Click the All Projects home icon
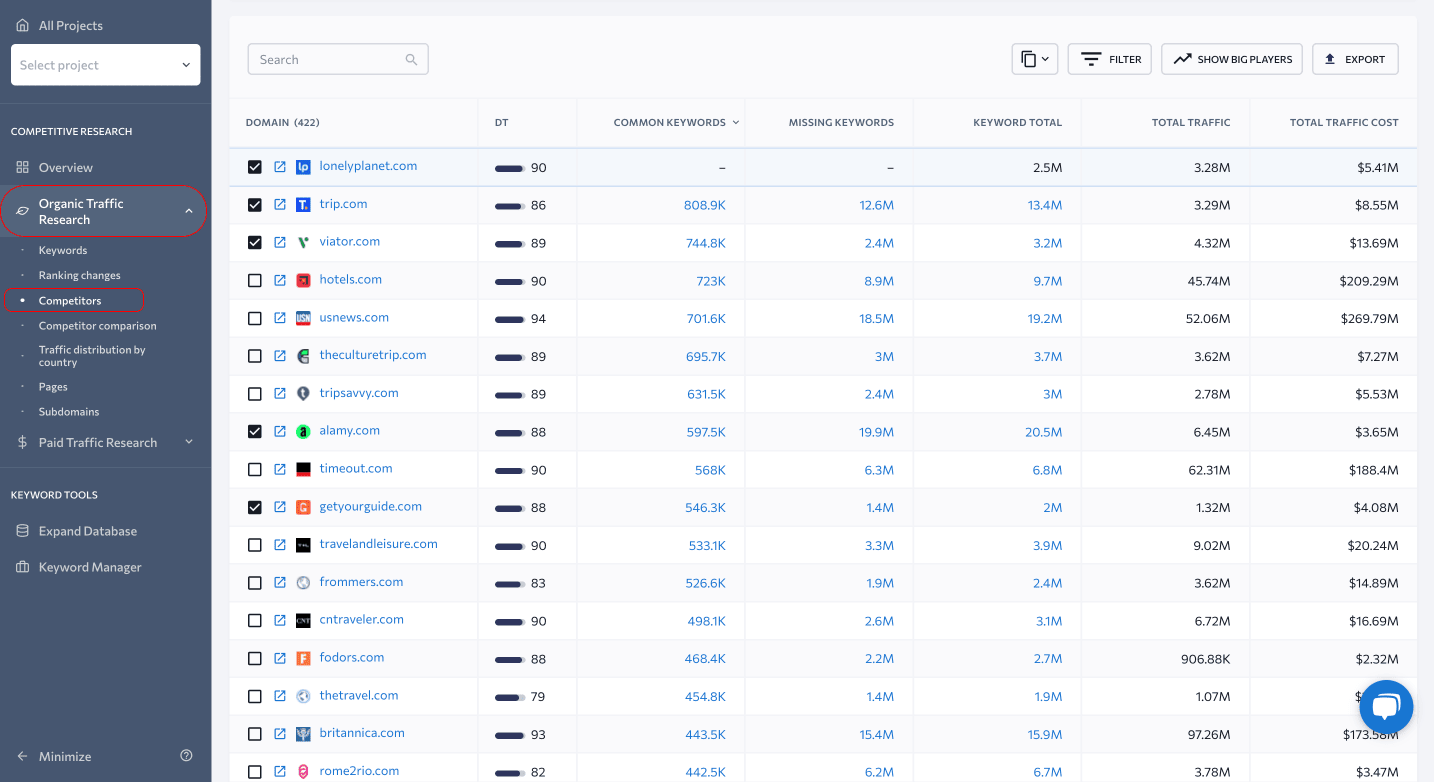The height and width of the screenshot is (782, 1434). point(22,25)
